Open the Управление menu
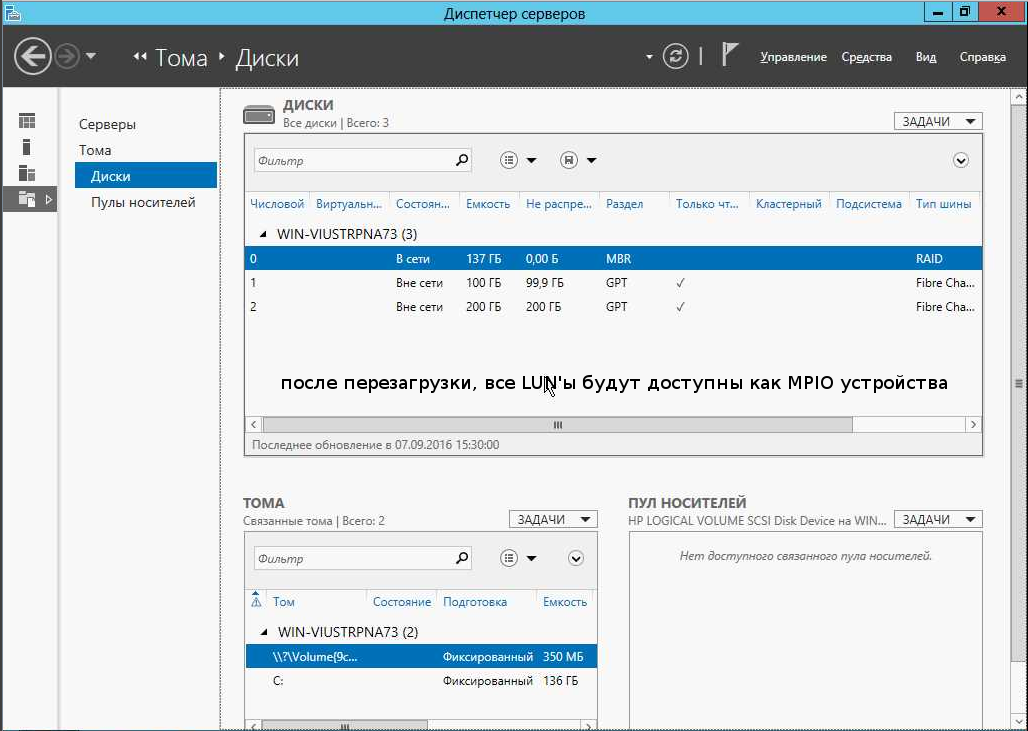The height and width of the screenshot is (731, 1028). tap(793, 57)
